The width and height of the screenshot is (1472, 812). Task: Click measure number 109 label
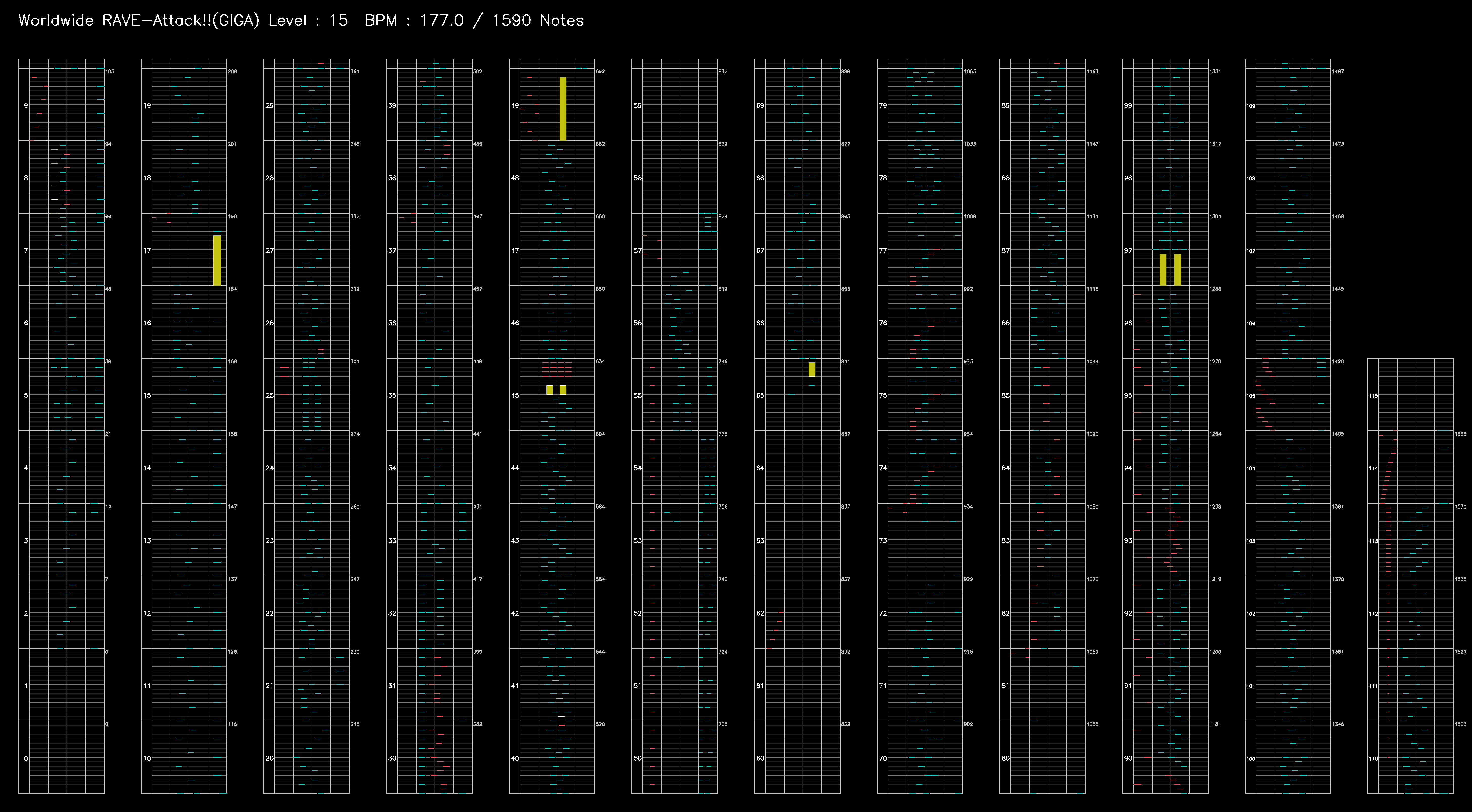(1251, 106)
